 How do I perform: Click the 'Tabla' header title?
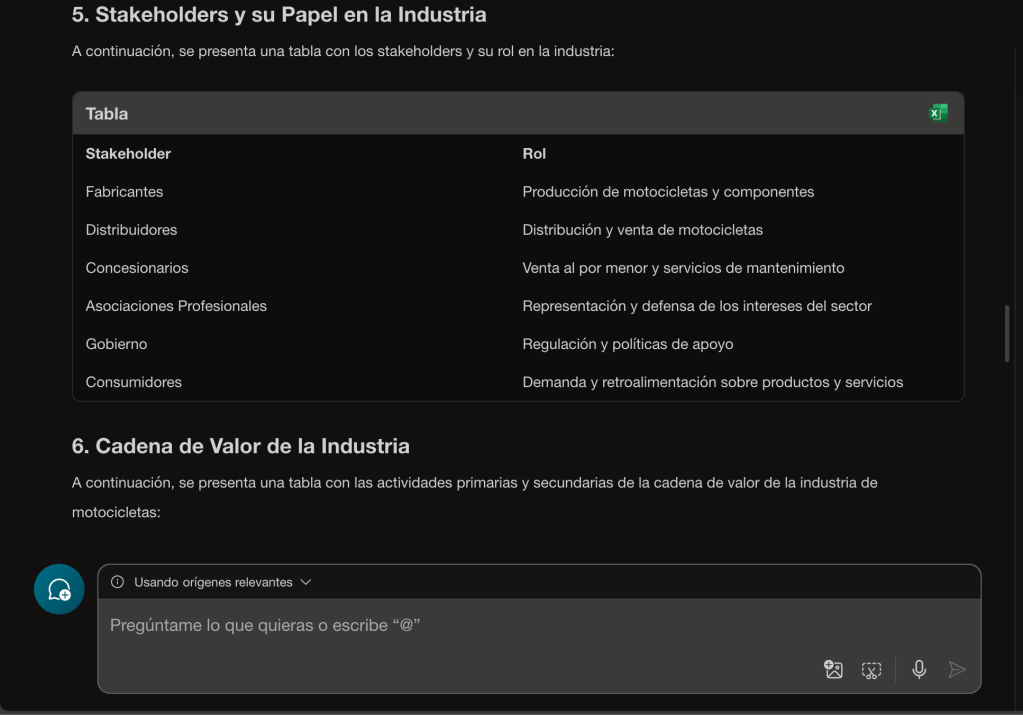point(107,114)
